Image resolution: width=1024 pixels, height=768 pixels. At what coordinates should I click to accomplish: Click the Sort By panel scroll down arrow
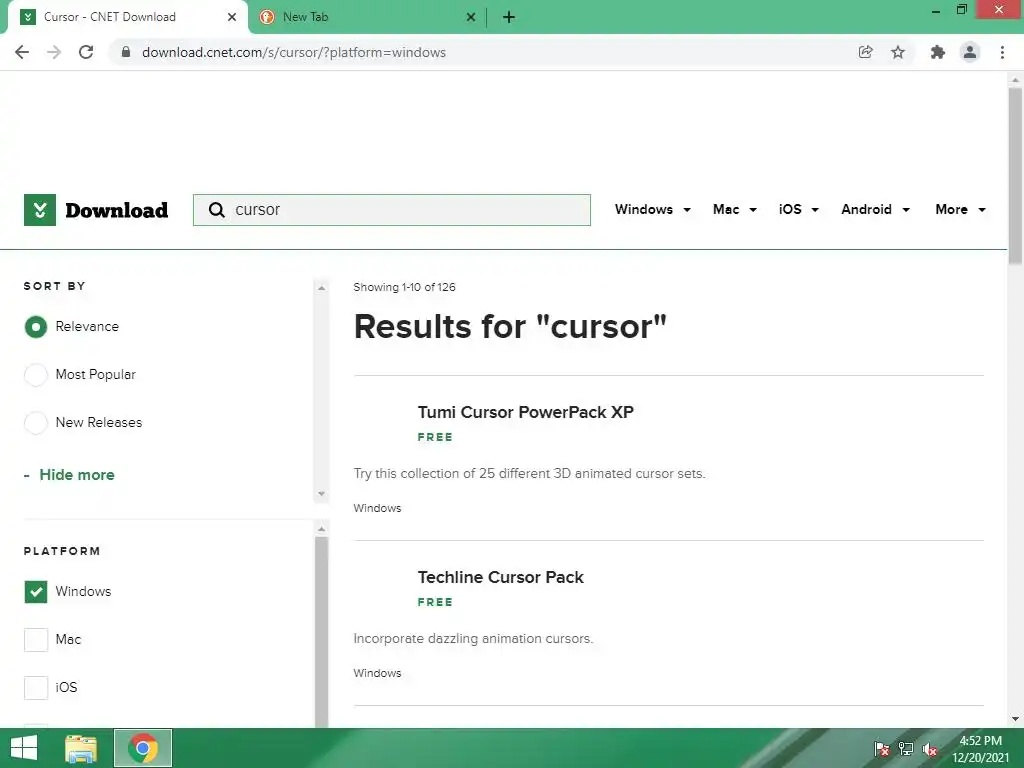321,494
